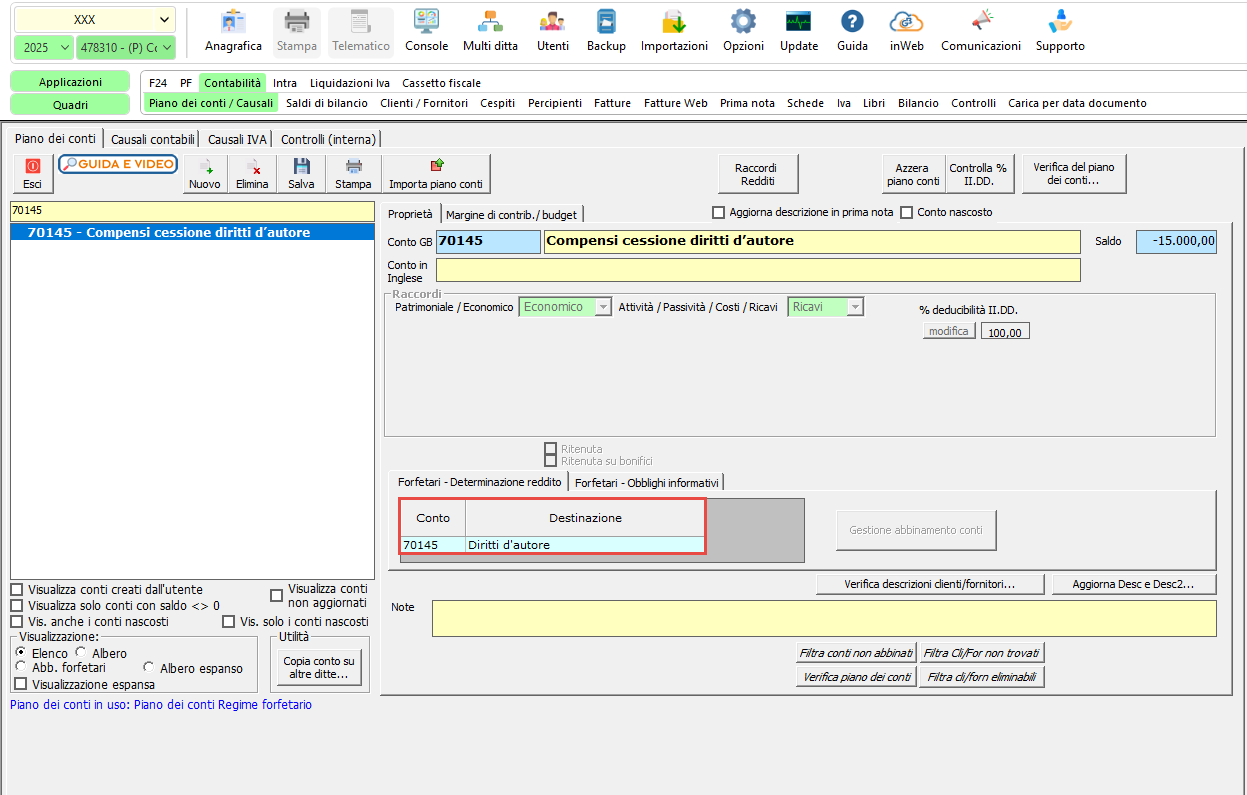The width and height of the screenshot is (1247, 795).
Task: Check Visualizza conti creati dall'utente
Action: pos(17,590)
